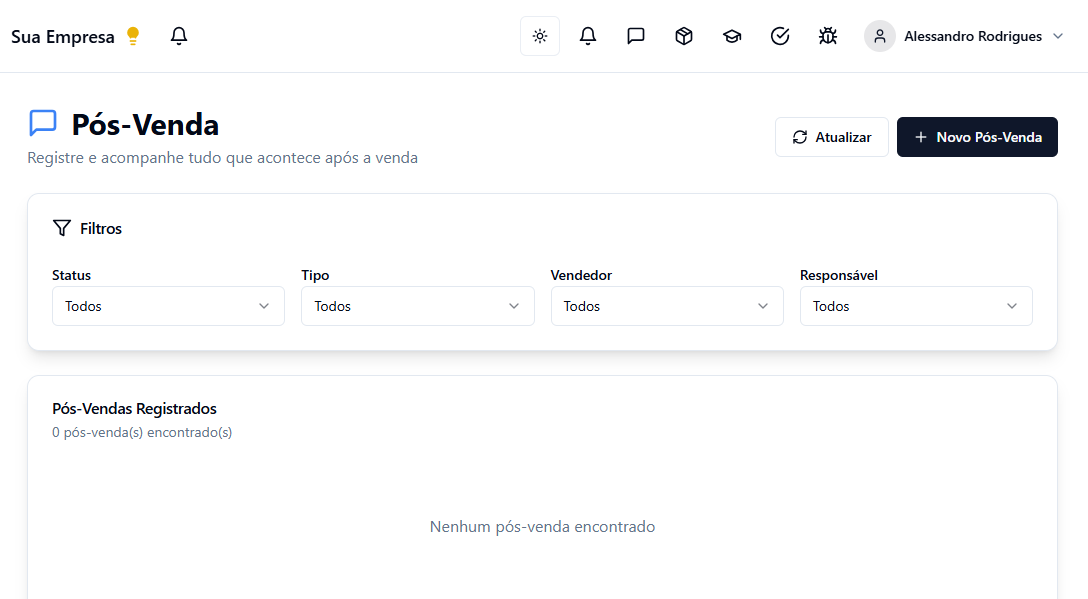The height and width of the screenshot is (599, 1088).
Task: Open the graduation cap training icon
Action: coord(732,36)
